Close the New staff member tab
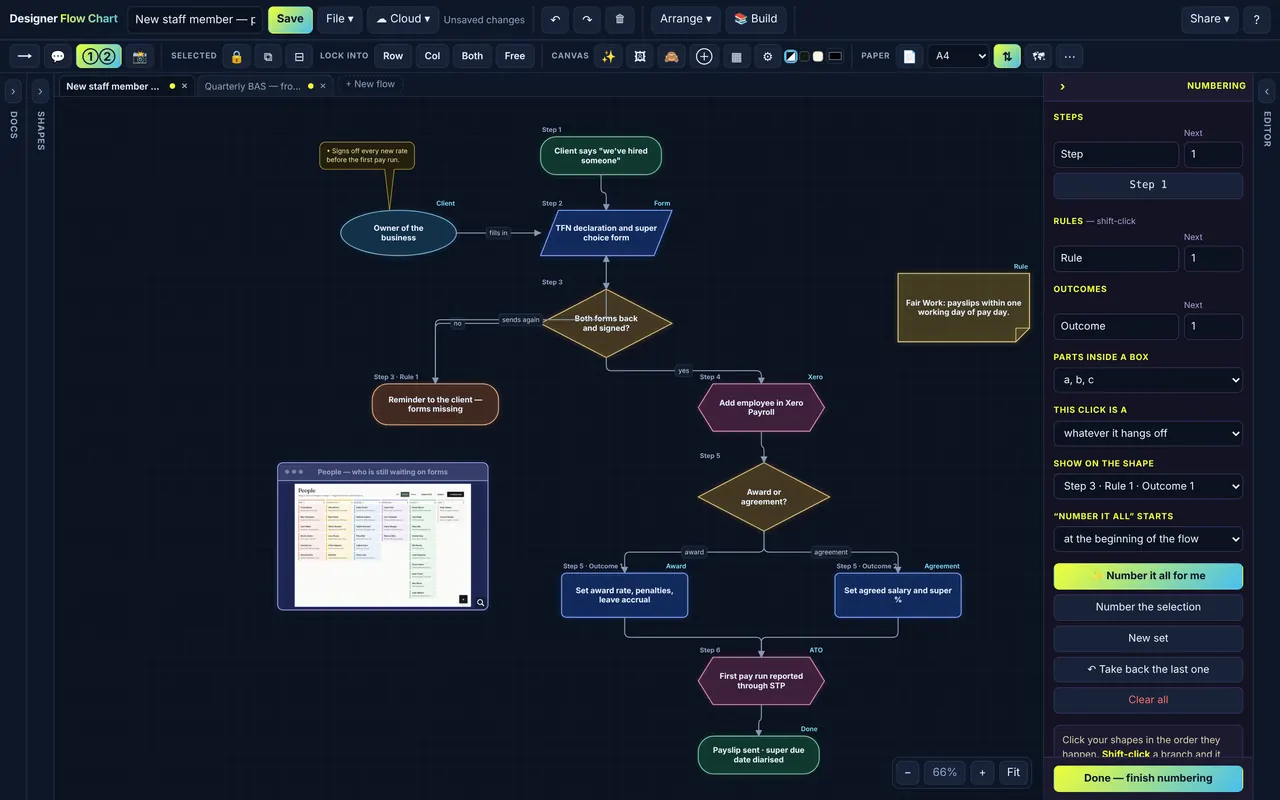The width and height of the screenshot is (1280, 800). click(x=184, y=86)
